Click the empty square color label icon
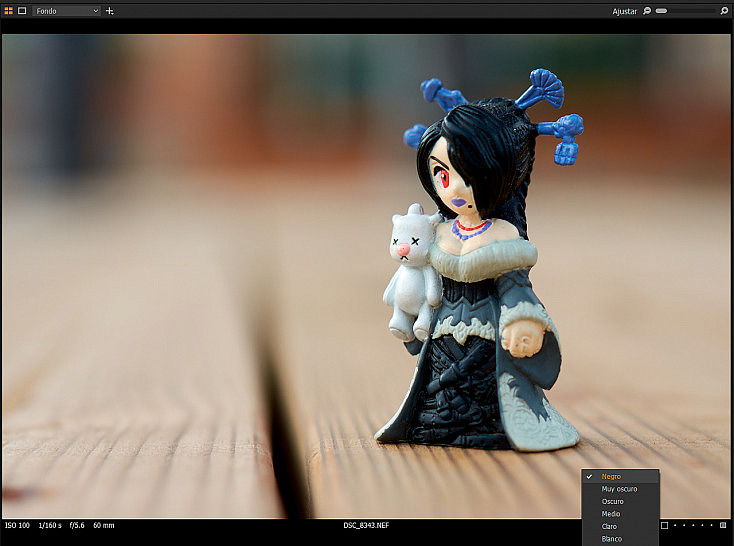 [664, 525]
